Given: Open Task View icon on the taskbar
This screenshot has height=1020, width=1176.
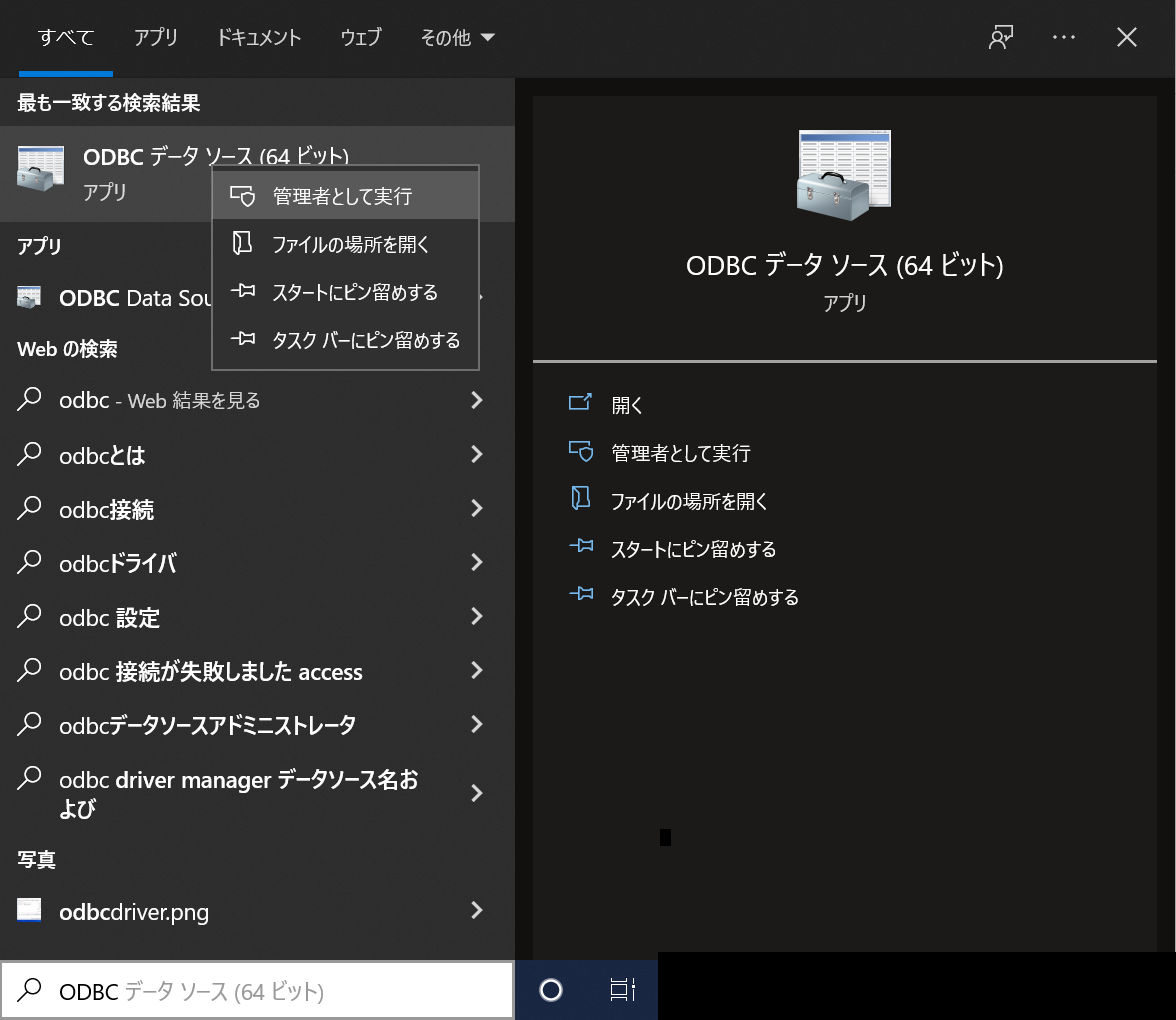Looking at the screenshot, I should pos(622,990).
